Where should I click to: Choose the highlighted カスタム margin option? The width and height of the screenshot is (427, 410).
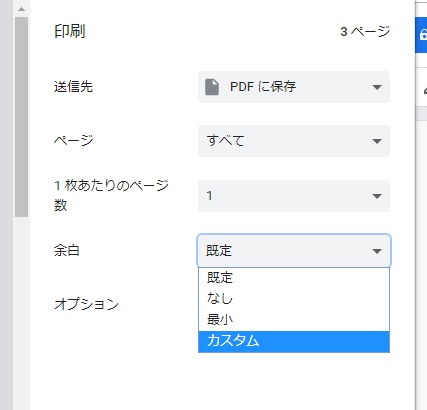click(294, 341)
